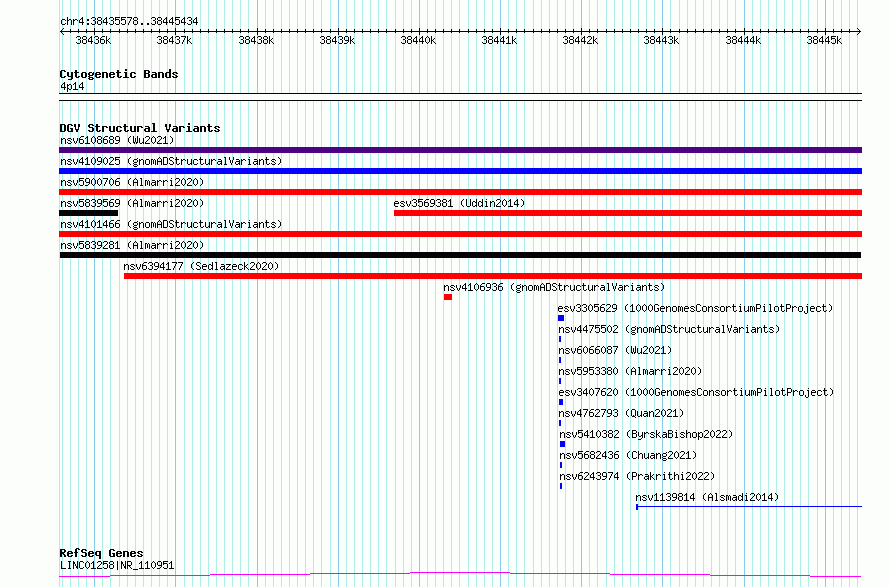
Task: Click the 38445k ruler tick label
Action: [x=824, y=40]
